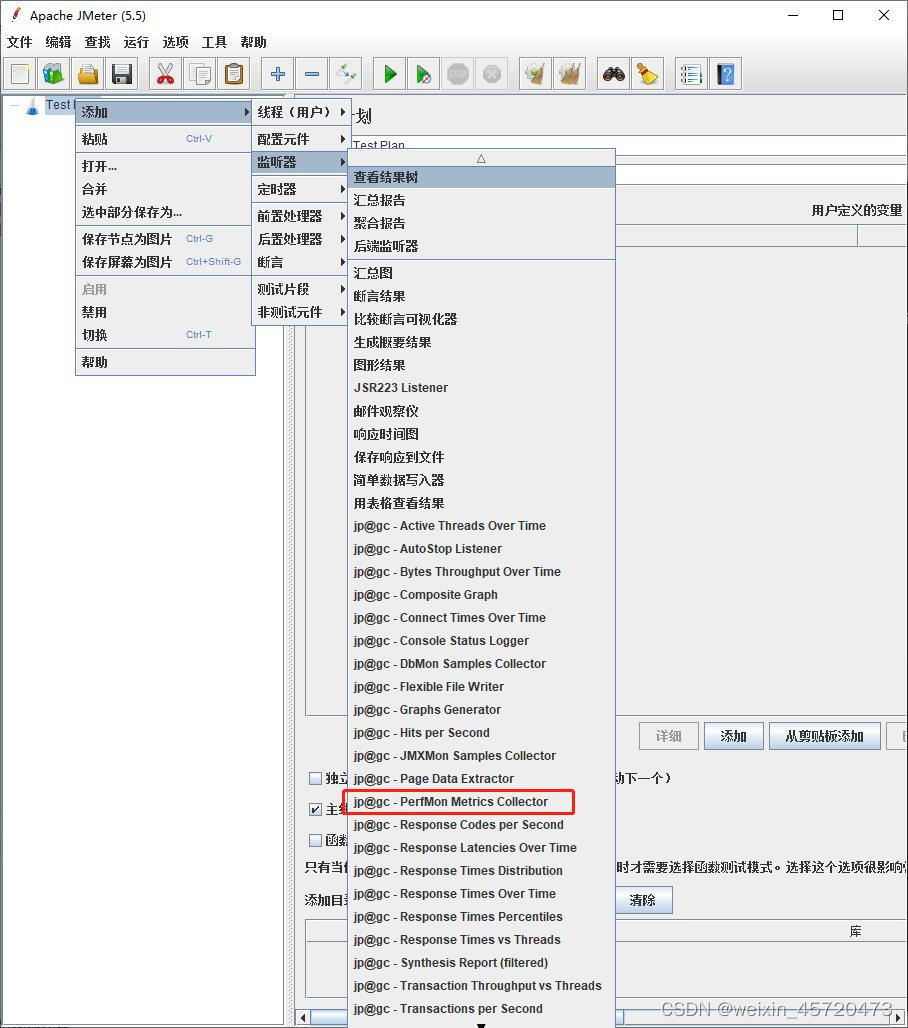Select 查看结果树 listener
This screenshot has width=908, height=1028.
(x=481, y=177)
